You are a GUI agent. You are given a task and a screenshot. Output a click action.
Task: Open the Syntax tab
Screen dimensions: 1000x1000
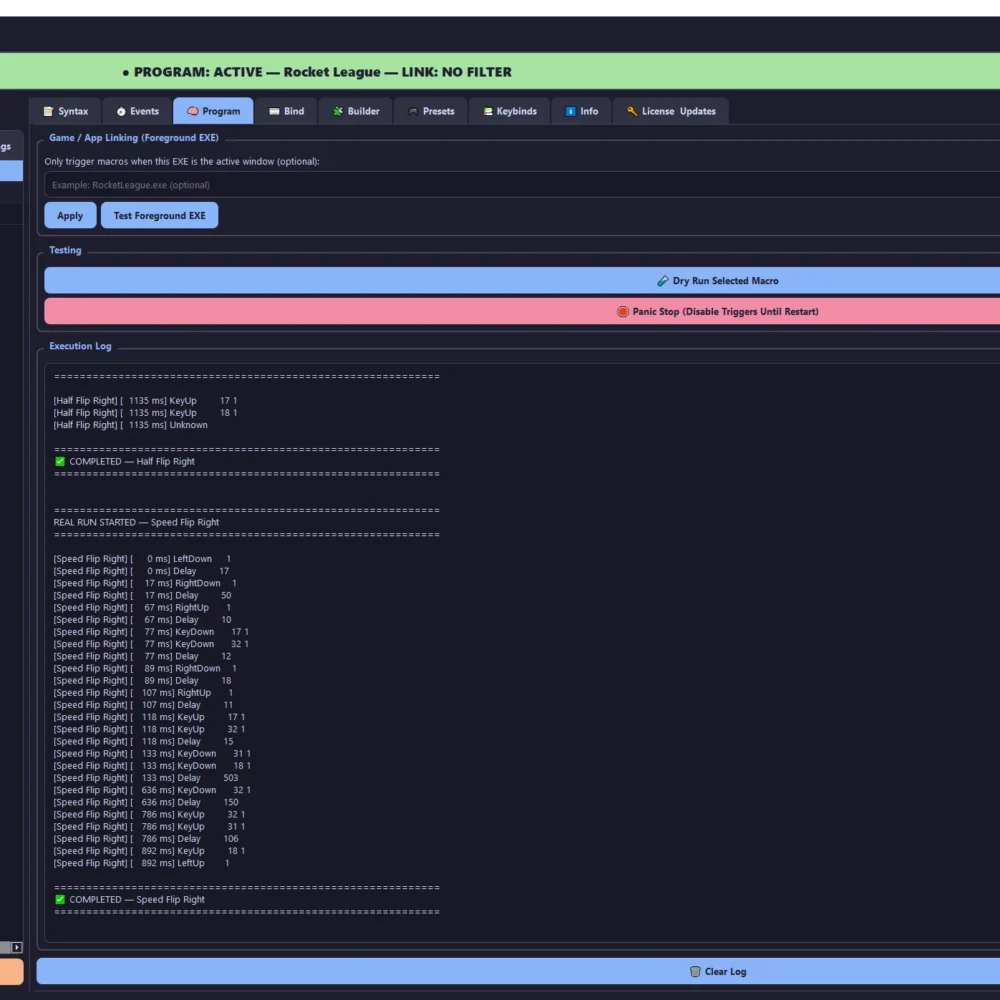click(65, 111)
